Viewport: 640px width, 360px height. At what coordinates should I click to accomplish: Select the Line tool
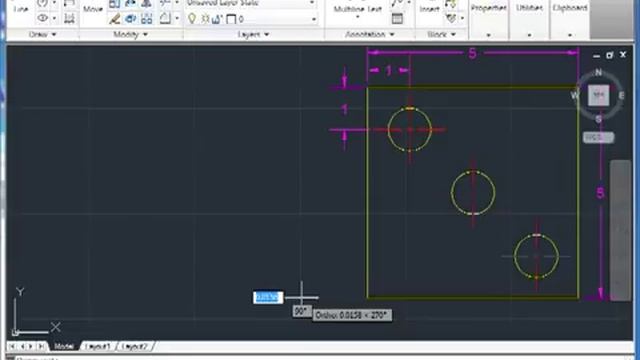pyautogui.click(x=20, y=8)
